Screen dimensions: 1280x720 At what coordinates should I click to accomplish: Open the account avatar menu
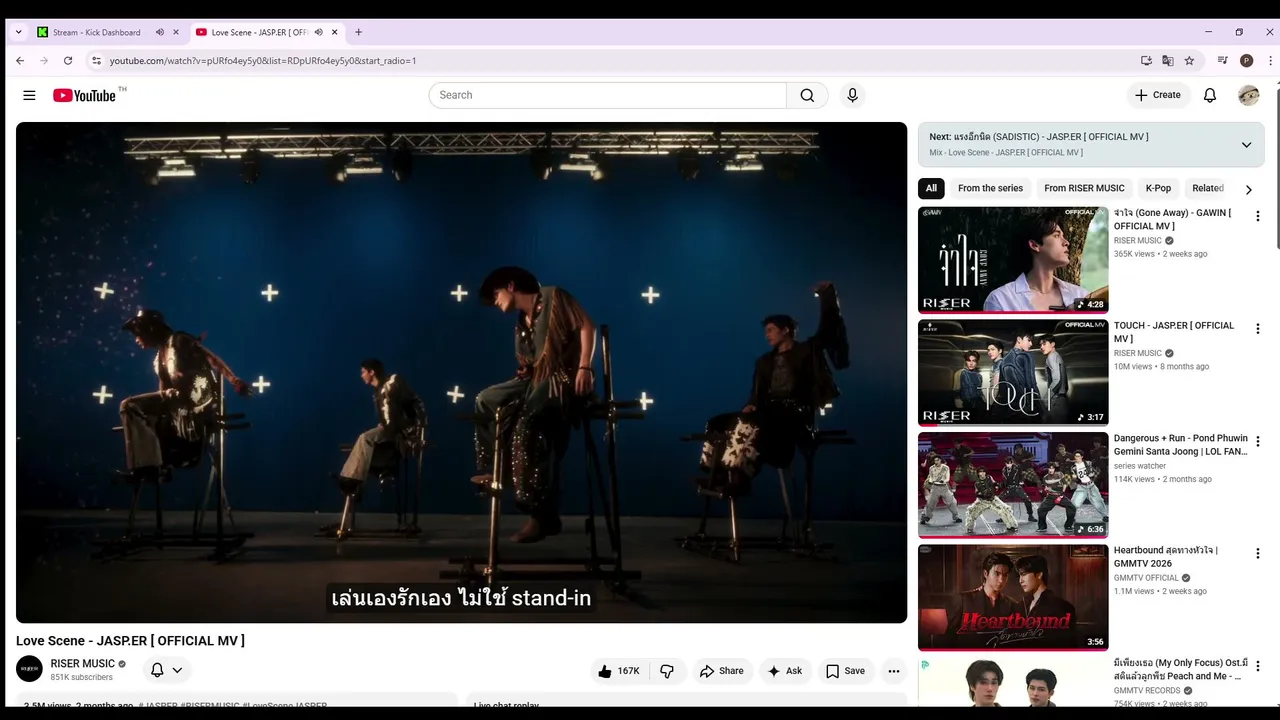(x=1248, y=95)
